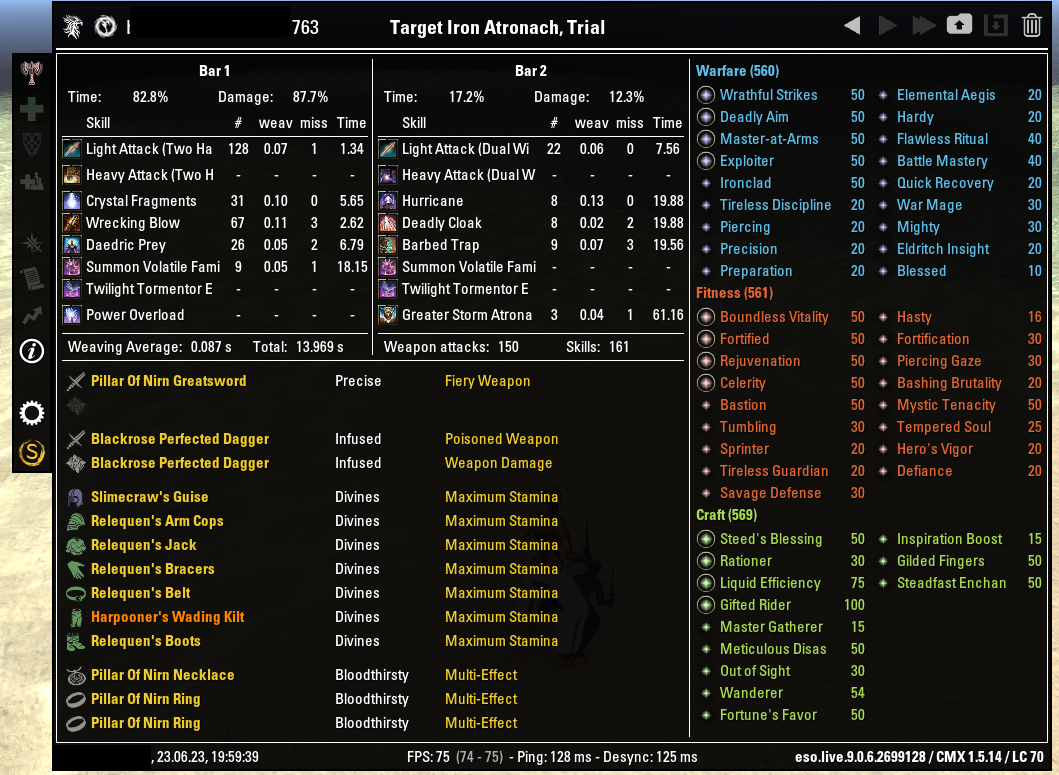Viewport: 1059px width, 775px height.
Task: Click the Wrecking Blow skill icon
Action: click(72, 223)
